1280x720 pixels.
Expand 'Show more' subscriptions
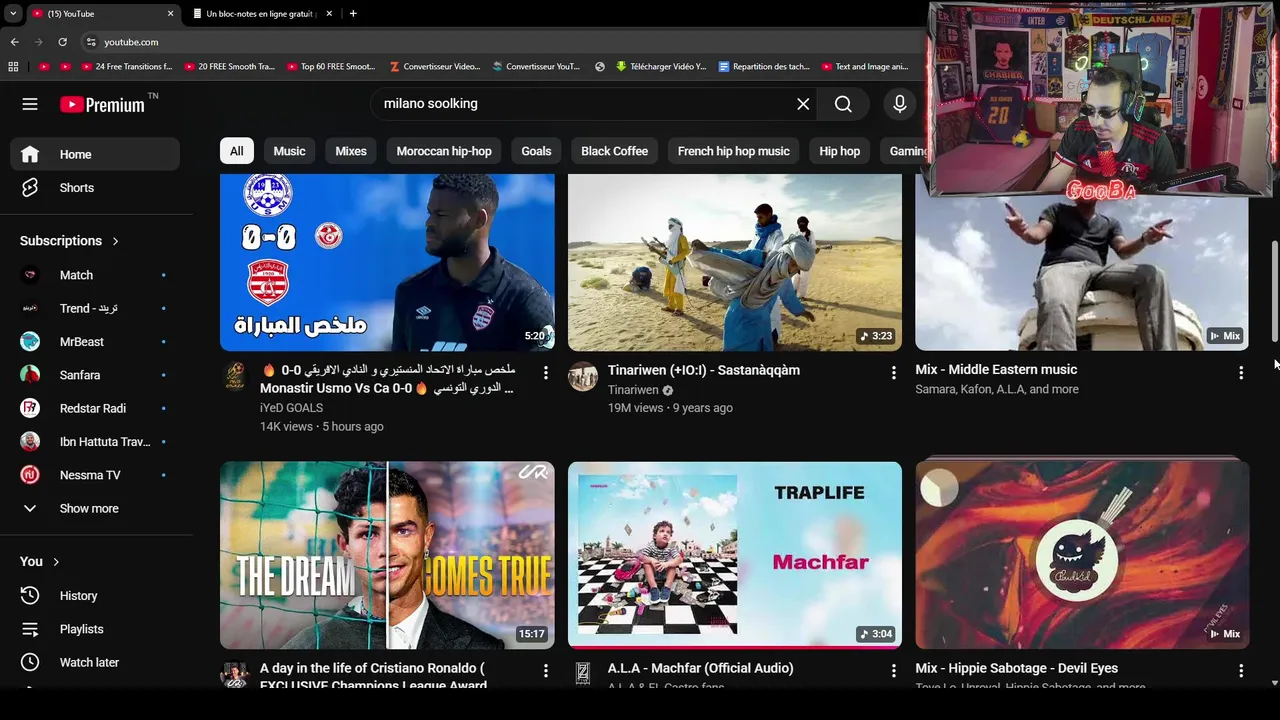(95, 508)
